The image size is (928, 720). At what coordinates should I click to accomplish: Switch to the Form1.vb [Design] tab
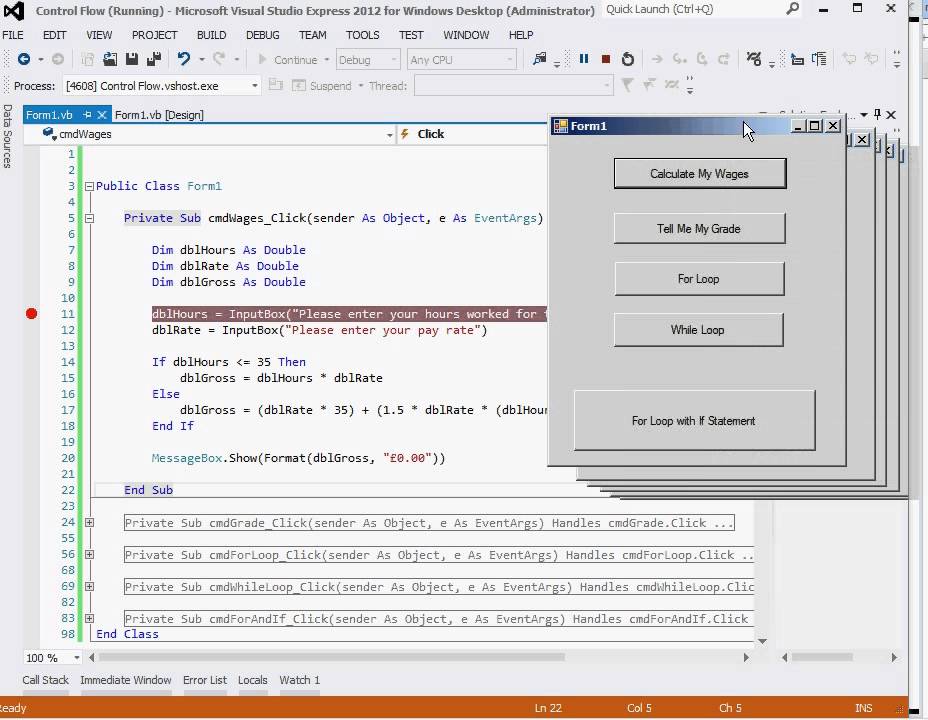pos(159,115)
